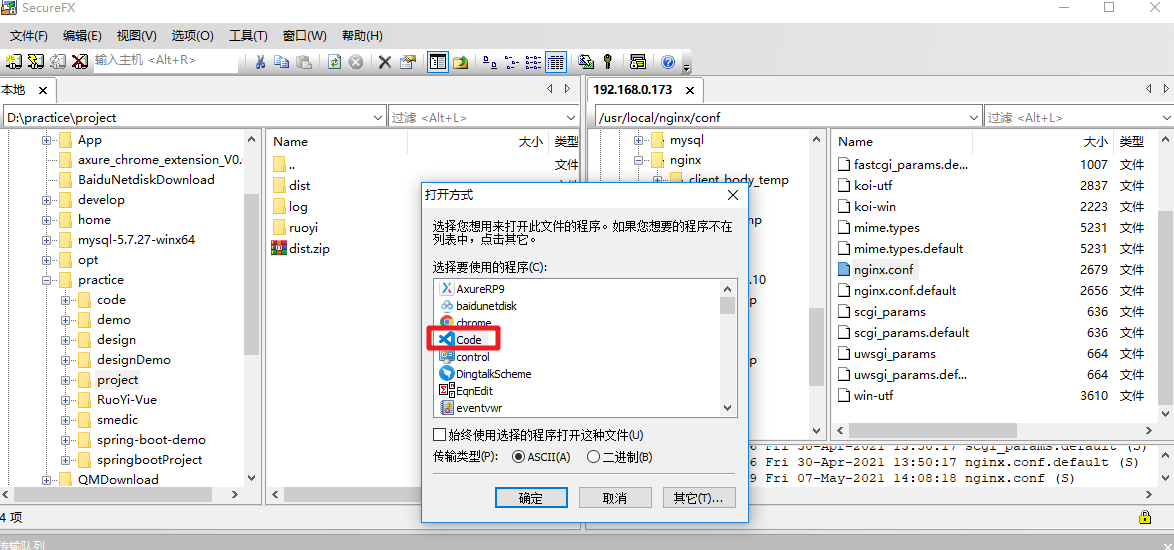Click the synchronize icon in toolbar

[x=587, y=62]
